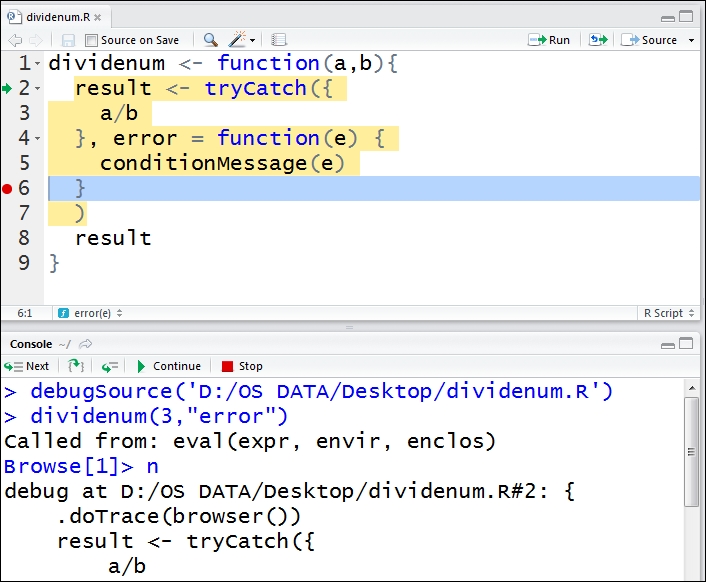Click the finish function/loop debug icon

[x=110, y=366]
